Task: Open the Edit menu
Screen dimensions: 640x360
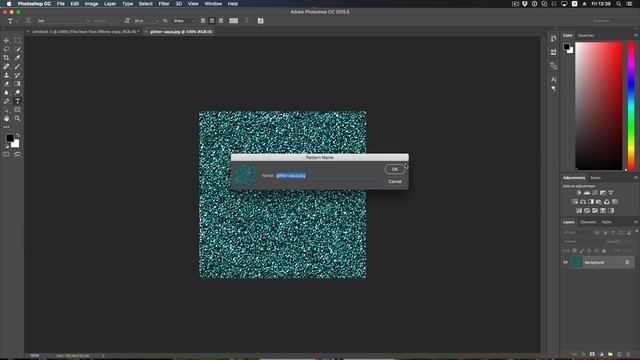Action: point(75,4)
